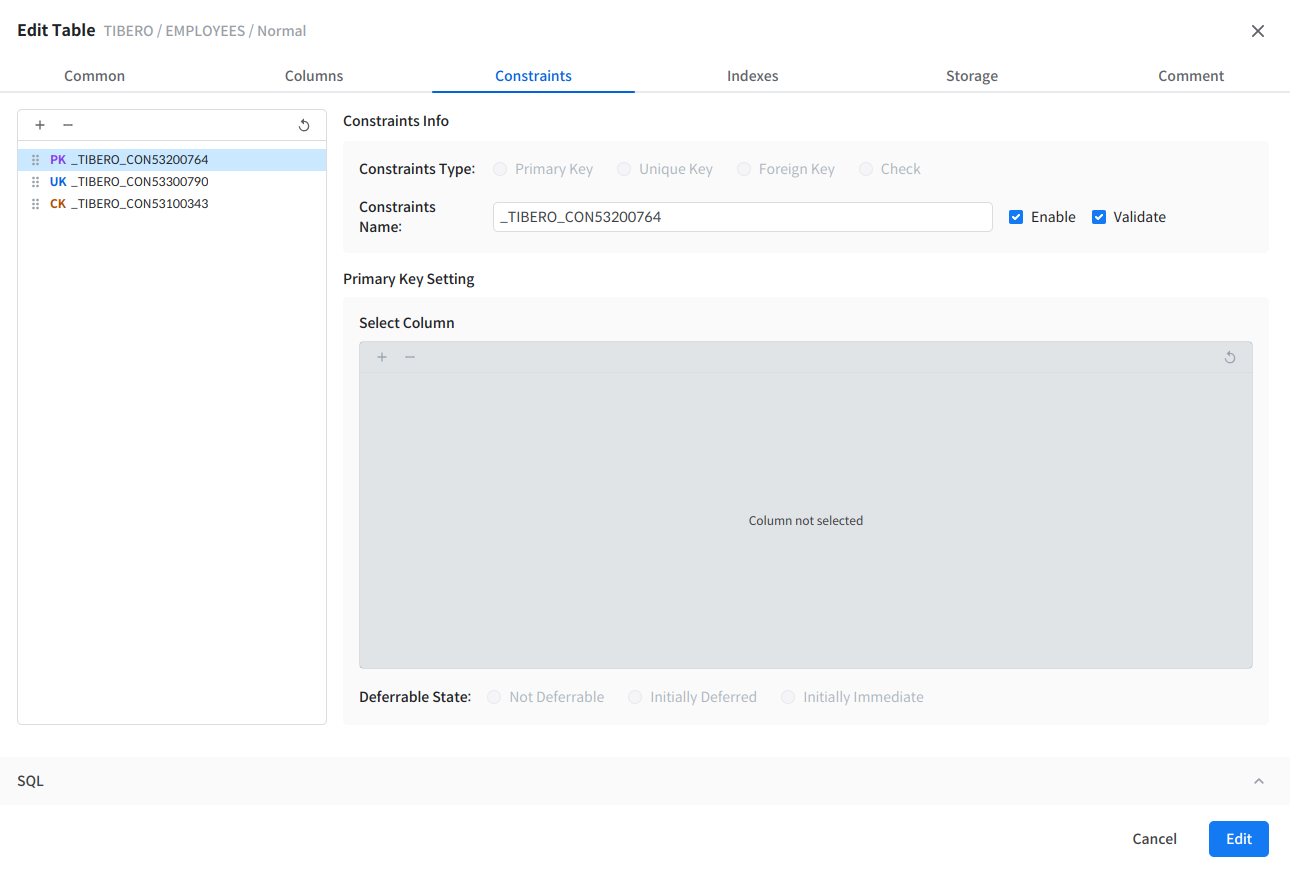
Task: Click drag handle of UK constraint row
Action: (x=36, y=182)
